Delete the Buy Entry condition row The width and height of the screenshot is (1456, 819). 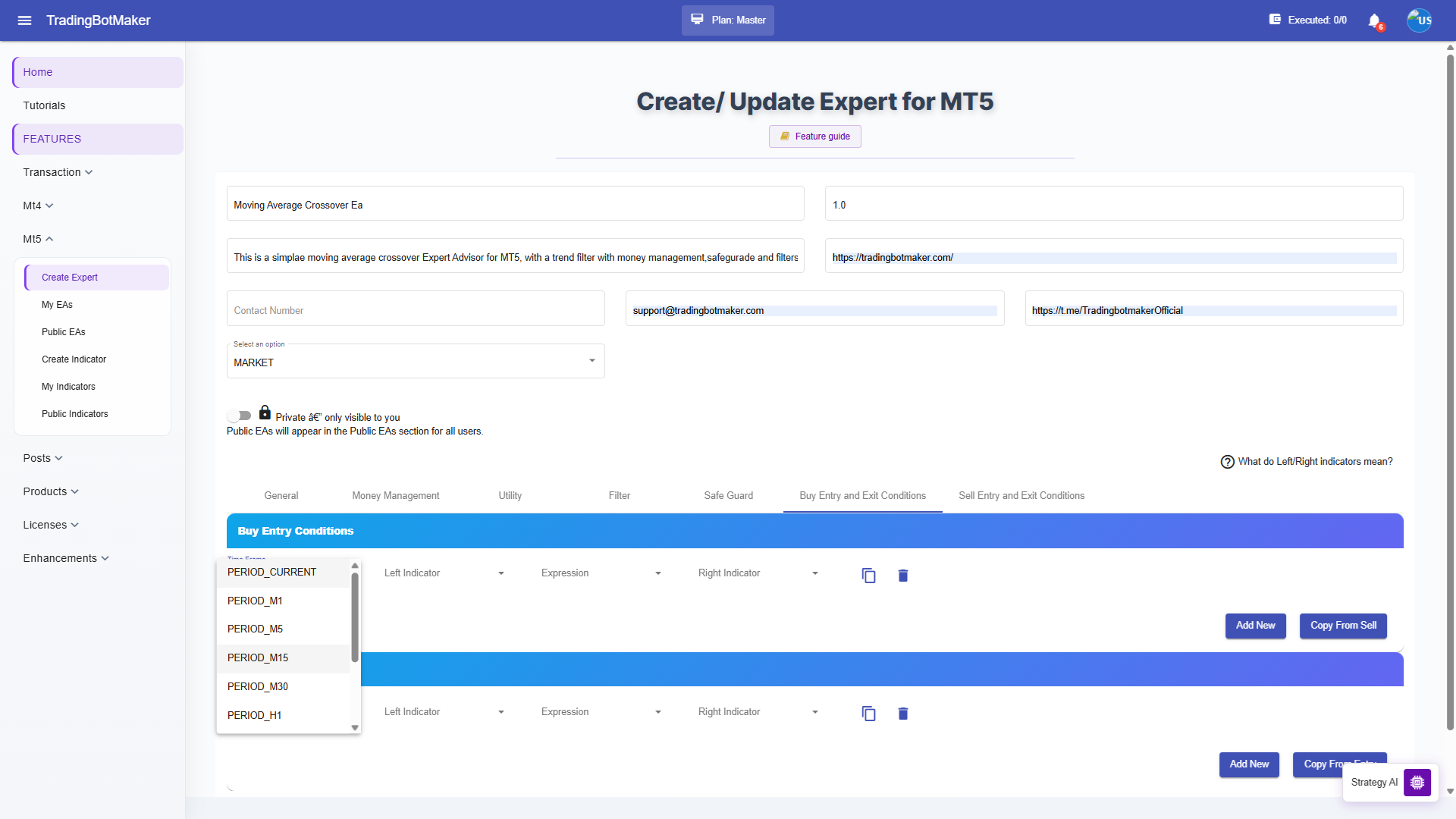tap(902, 576)
